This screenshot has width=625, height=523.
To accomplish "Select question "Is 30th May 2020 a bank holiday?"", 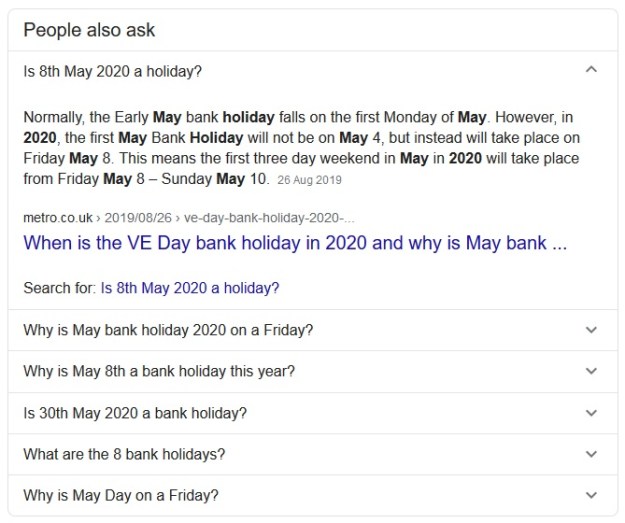I will pos(134,413).
